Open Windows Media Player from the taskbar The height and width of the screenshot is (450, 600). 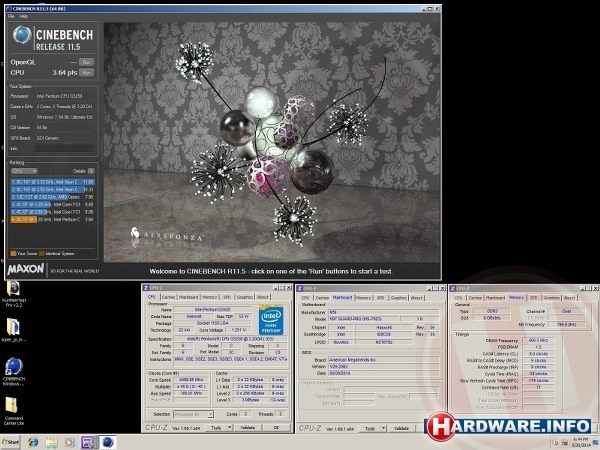tap(69, 442)
